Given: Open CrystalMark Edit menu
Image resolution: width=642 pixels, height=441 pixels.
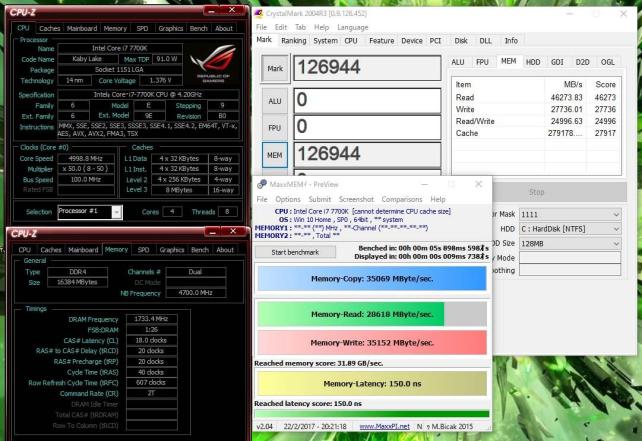Looking at the screenshot, I should click(x=281, y=27).
